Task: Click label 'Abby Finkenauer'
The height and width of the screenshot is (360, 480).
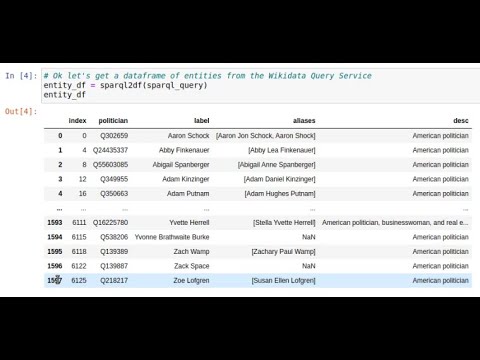Action: pyautogui.click(x=184, y=150)
